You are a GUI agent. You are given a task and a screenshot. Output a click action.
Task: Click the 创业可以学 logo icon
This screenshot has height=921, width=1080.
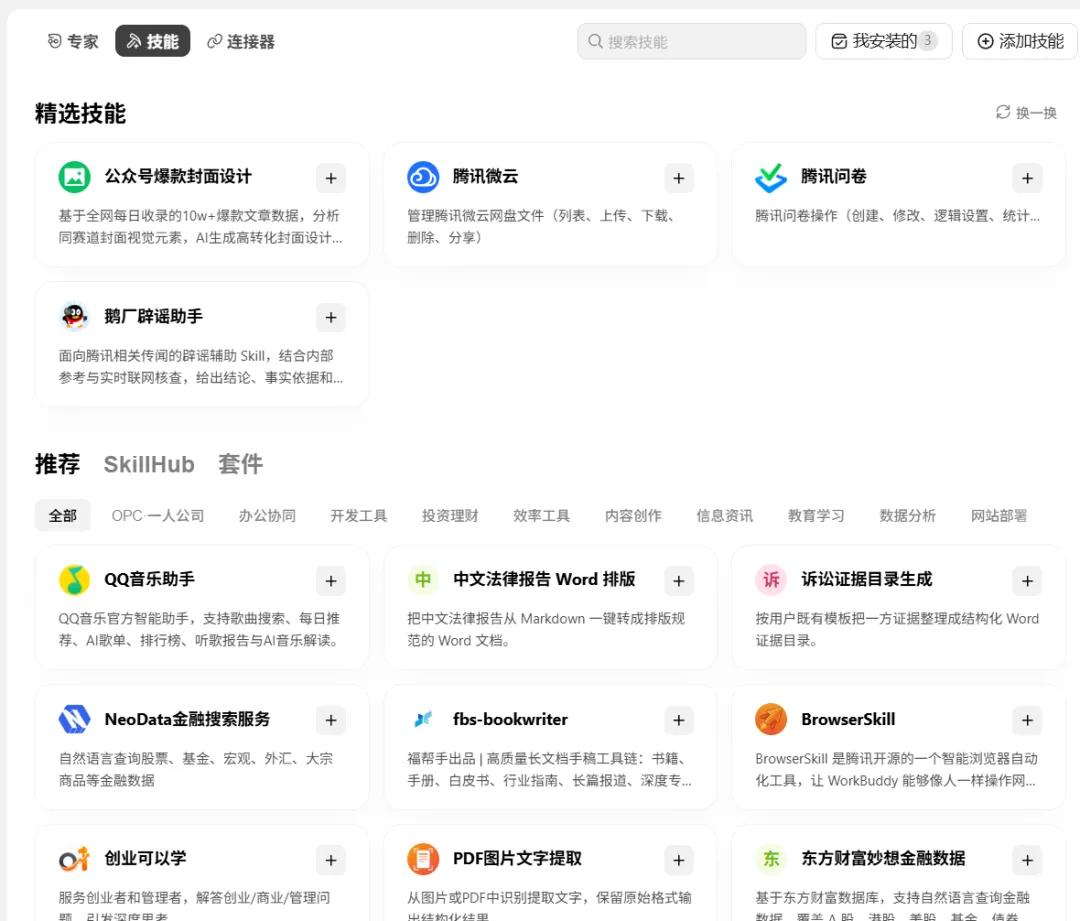tap(74, 859)
